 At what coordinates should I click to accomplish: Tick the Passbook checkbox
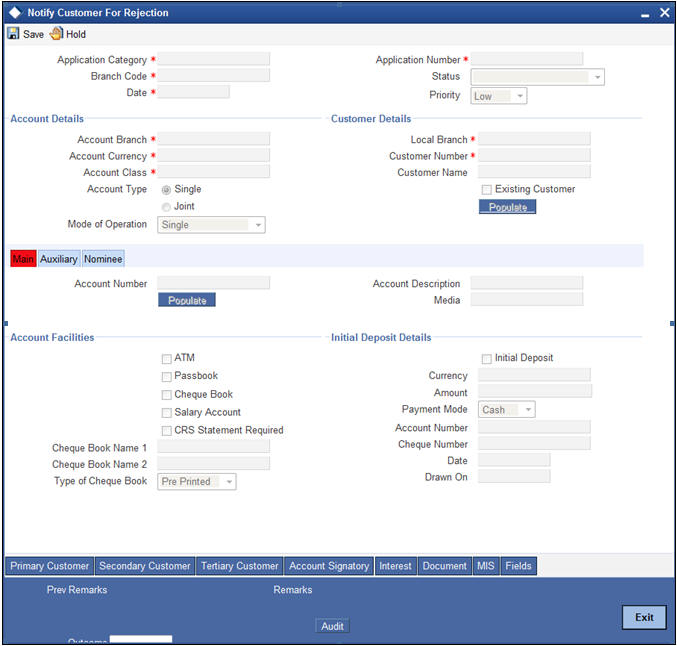click(167, 377)
